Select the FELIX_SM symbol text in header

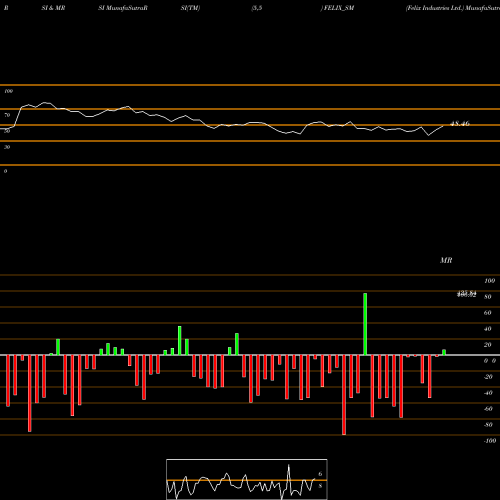pos(339,8)
